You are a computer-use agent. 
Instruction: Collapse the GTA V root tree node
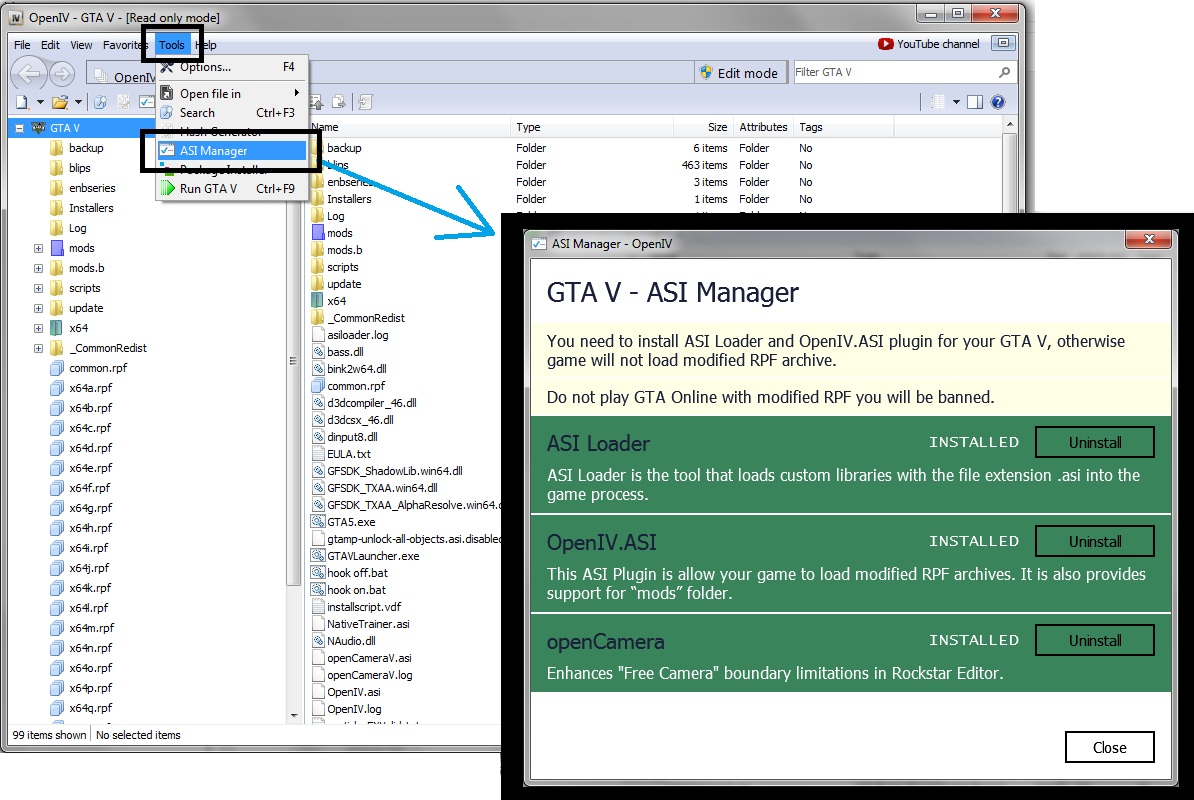coord(19,128)
